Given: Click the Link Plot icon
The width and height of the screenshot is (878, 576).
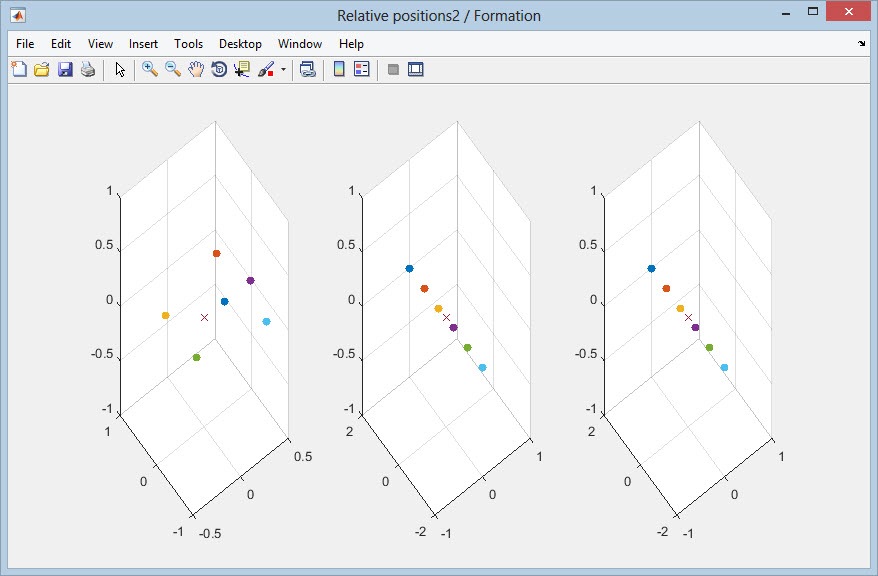Looking at the screenshot, I should tap(307, 69).
